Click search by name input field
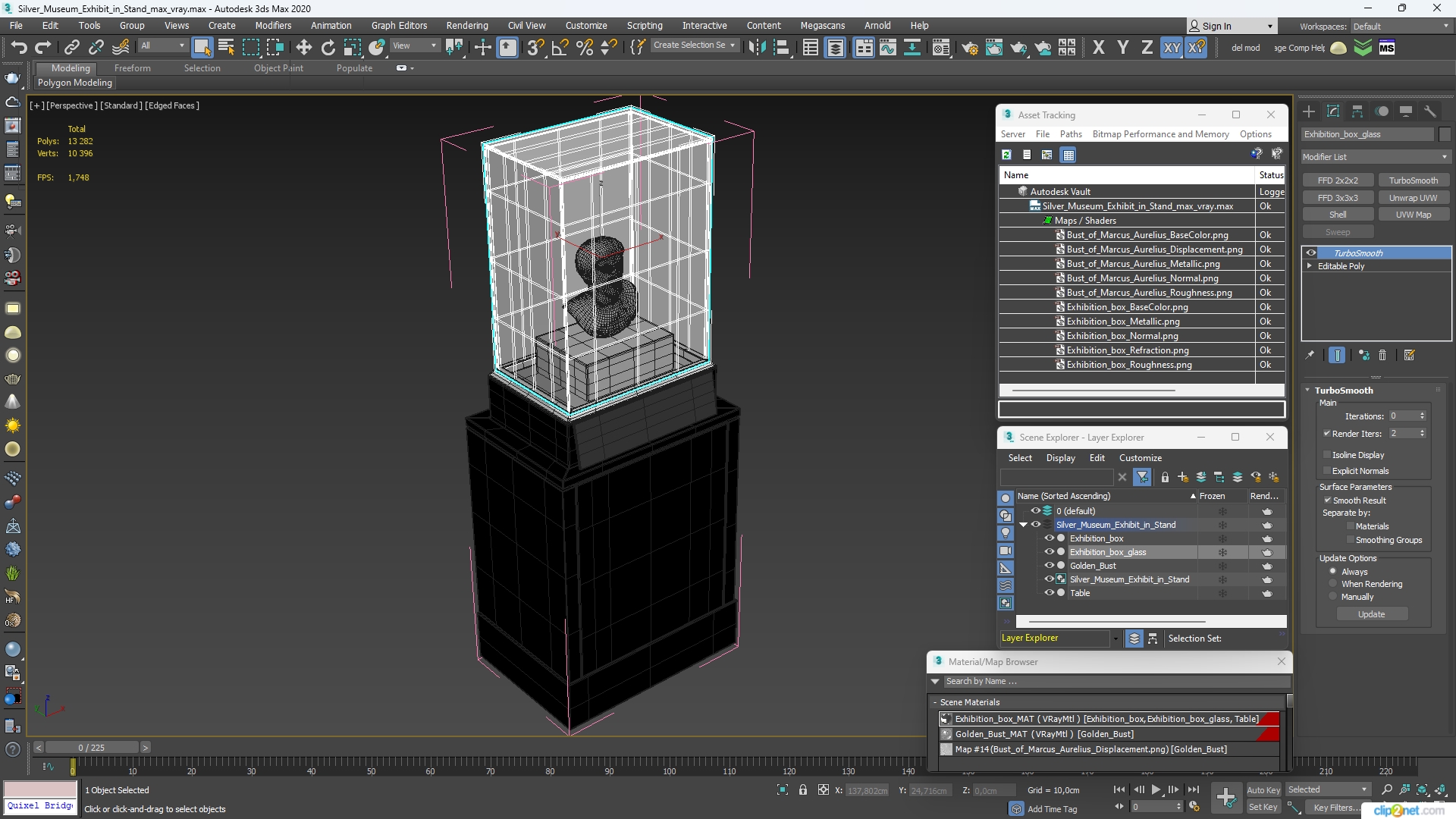1456x819 pixels. click(1108, 681)
